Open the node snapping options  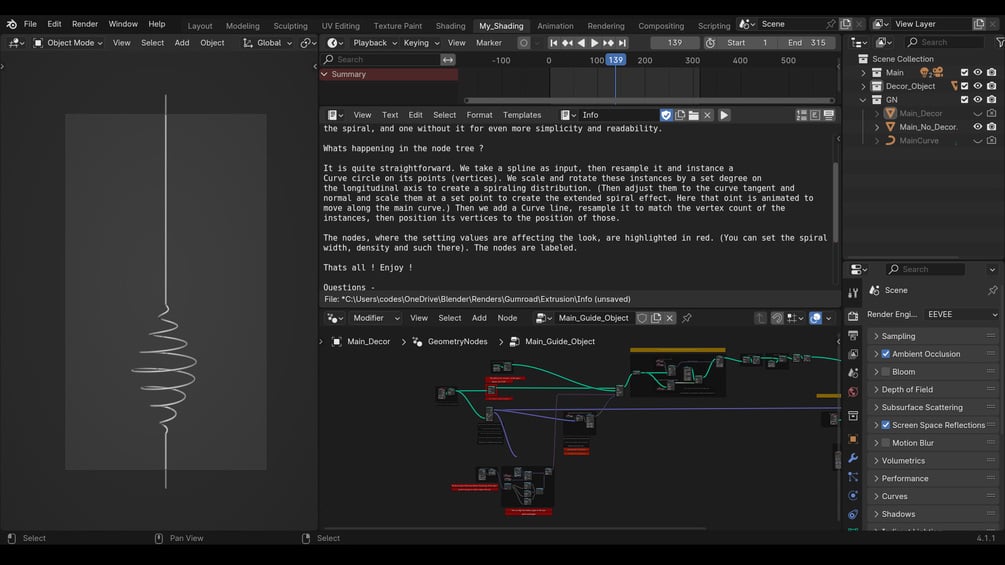795,318
